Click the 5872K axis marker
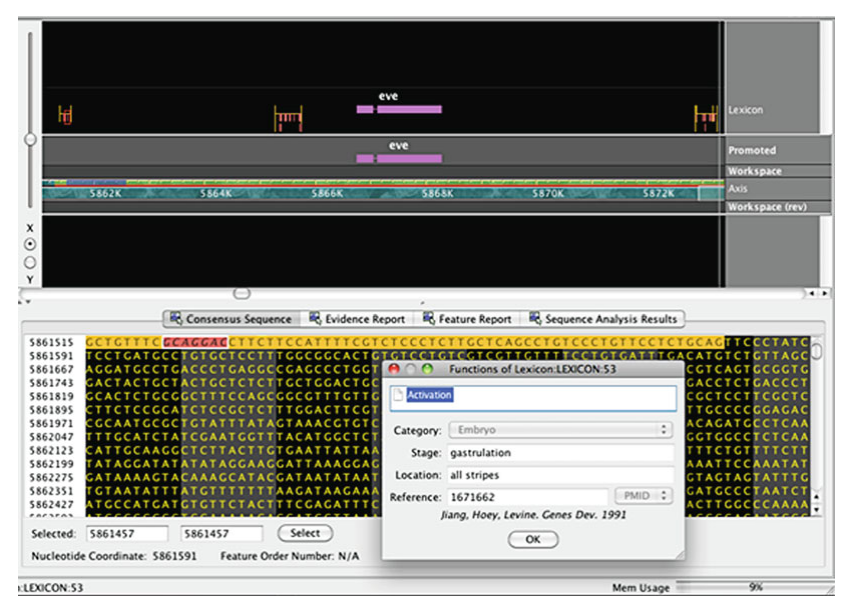 click(x=659, y=193)
